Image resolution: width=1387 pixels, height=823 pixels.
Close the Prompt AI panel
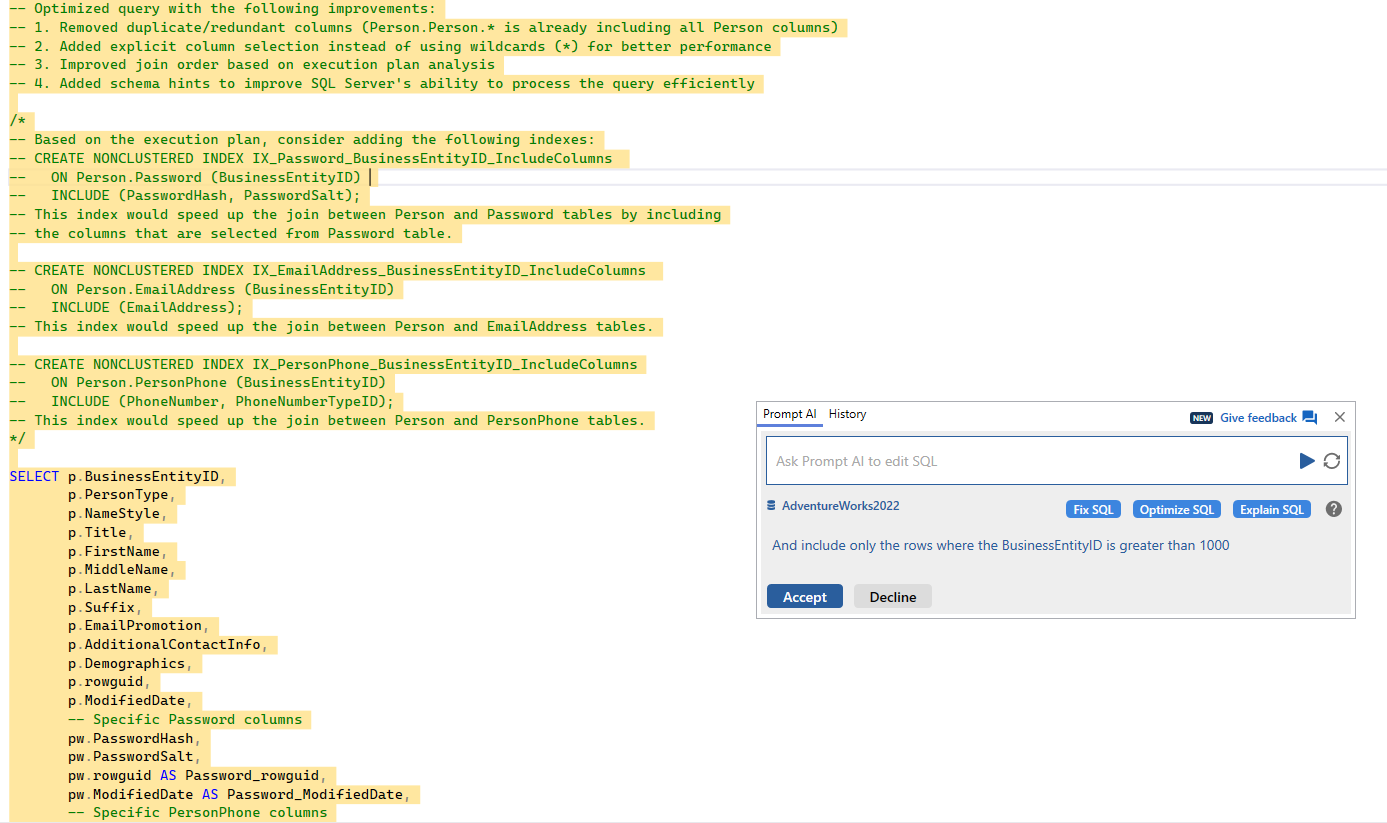coord(1340,417)
